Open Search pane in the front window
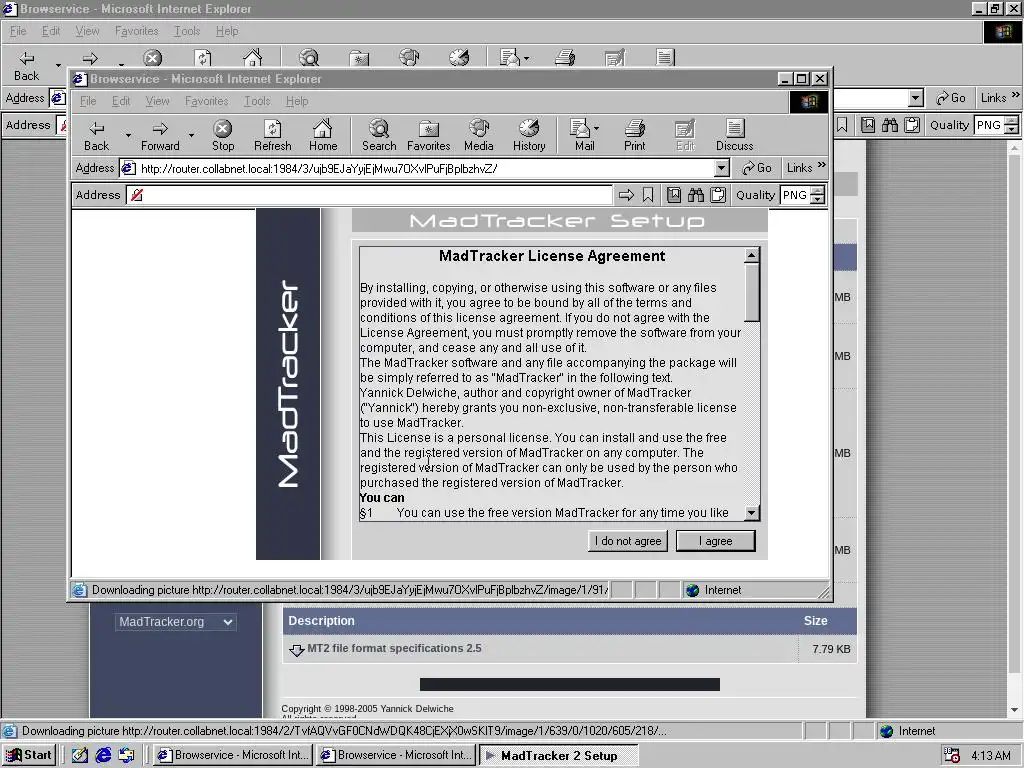 click(x=379, y=135)
